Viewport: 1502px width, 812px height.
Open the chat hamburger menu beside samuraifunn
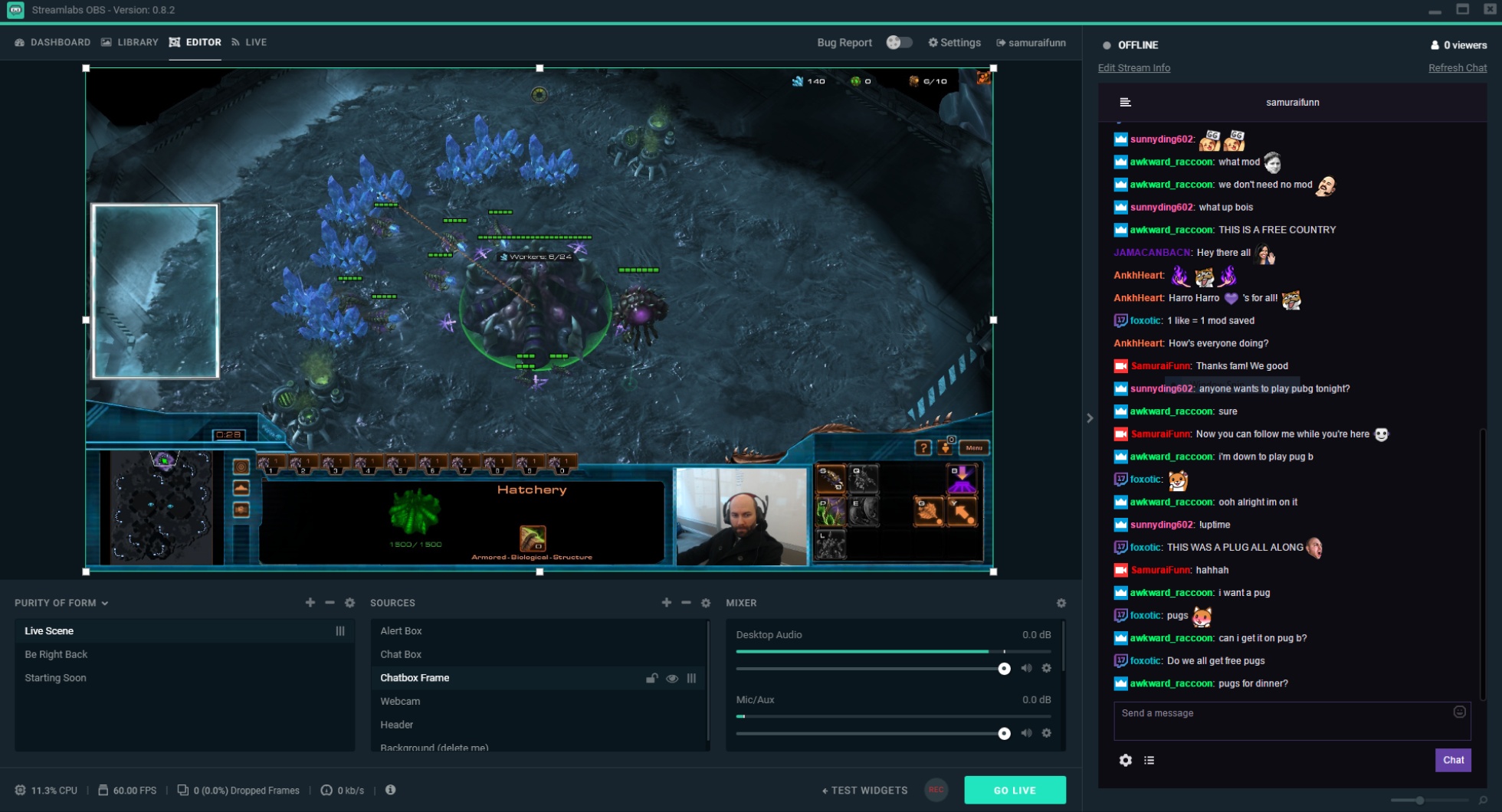1125,102
